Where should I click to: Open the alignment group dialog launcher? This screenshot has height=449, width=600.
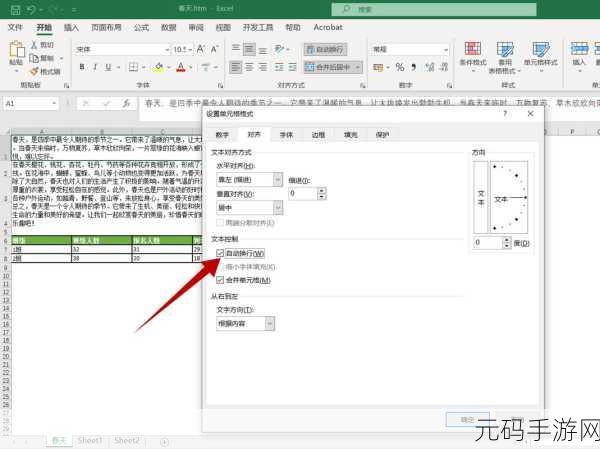[x=362, y=85]
